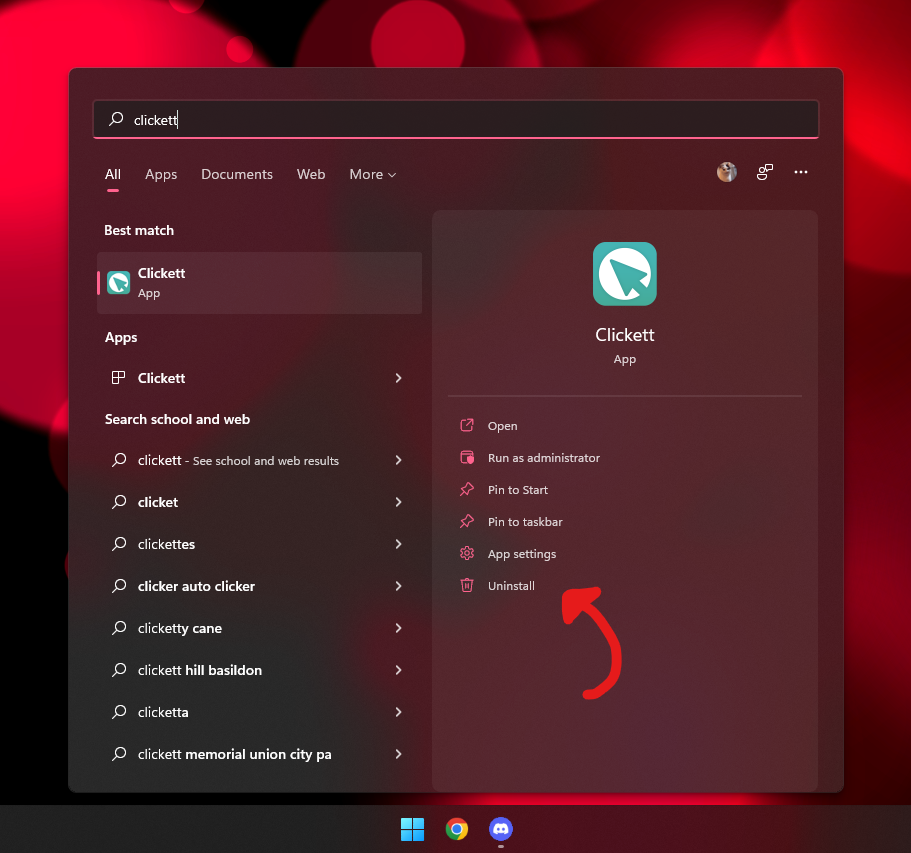Select Uninstall for Clickett
Screen dimensions: 911x853
(x=511, y=586)
